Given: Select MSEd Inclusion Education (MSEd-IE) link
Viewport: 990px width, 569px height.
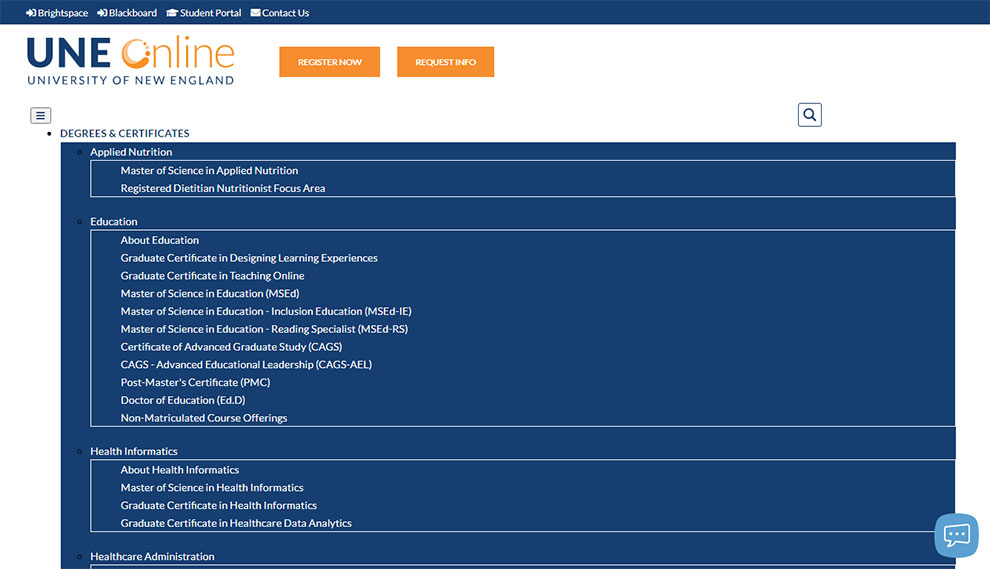Looking at the screenshot, I should click(266, 311).
